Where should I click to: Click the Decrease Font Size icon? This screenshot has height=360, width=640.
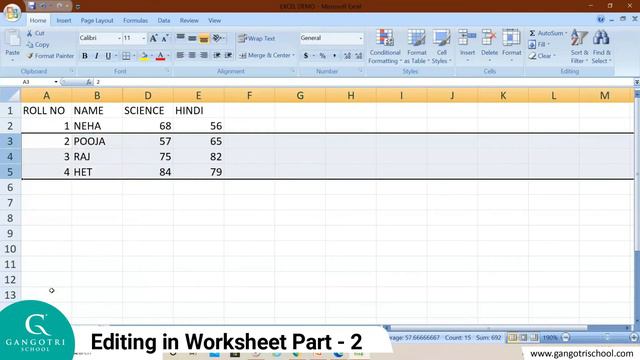pos(165,38)
